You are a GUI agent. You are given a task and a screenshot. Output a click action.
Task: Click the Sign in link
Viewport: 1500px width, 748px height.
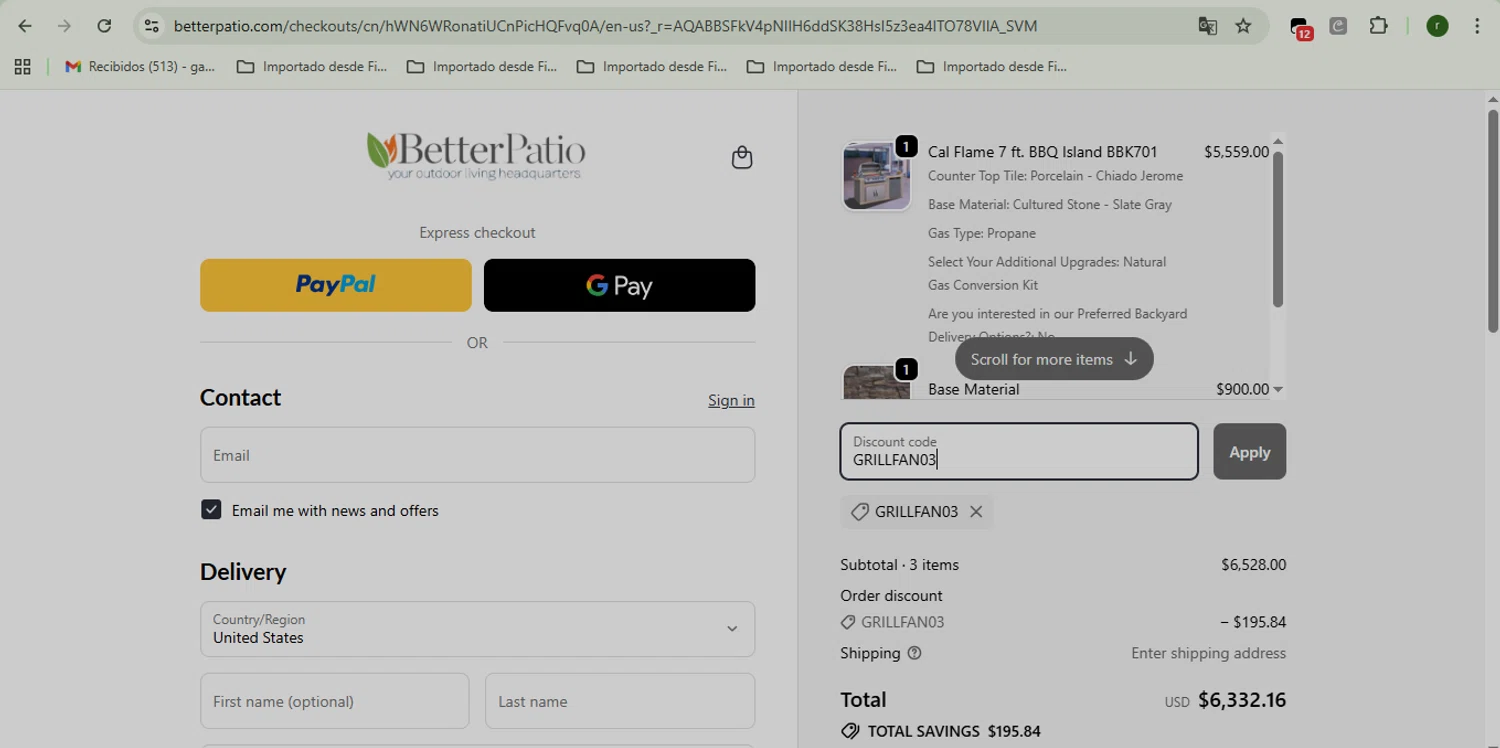(x=731, y=400)
